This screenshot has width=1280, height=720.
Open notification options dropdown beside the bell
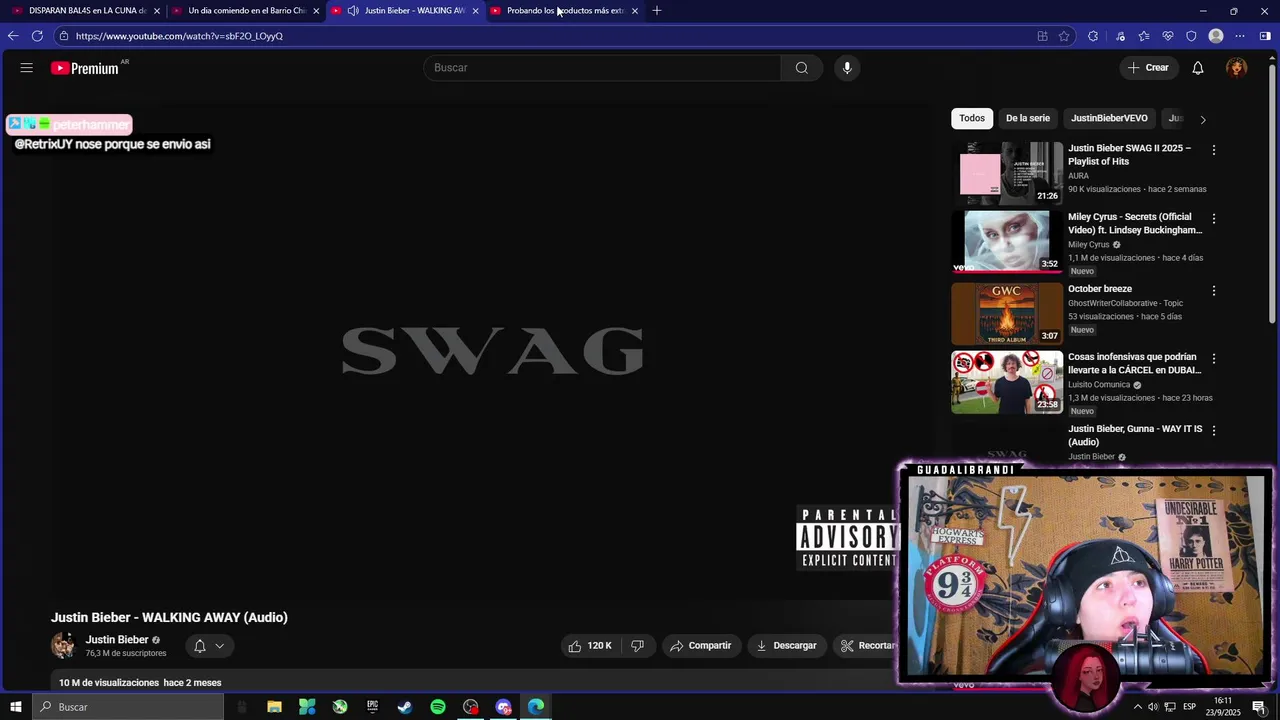[219, 646]
